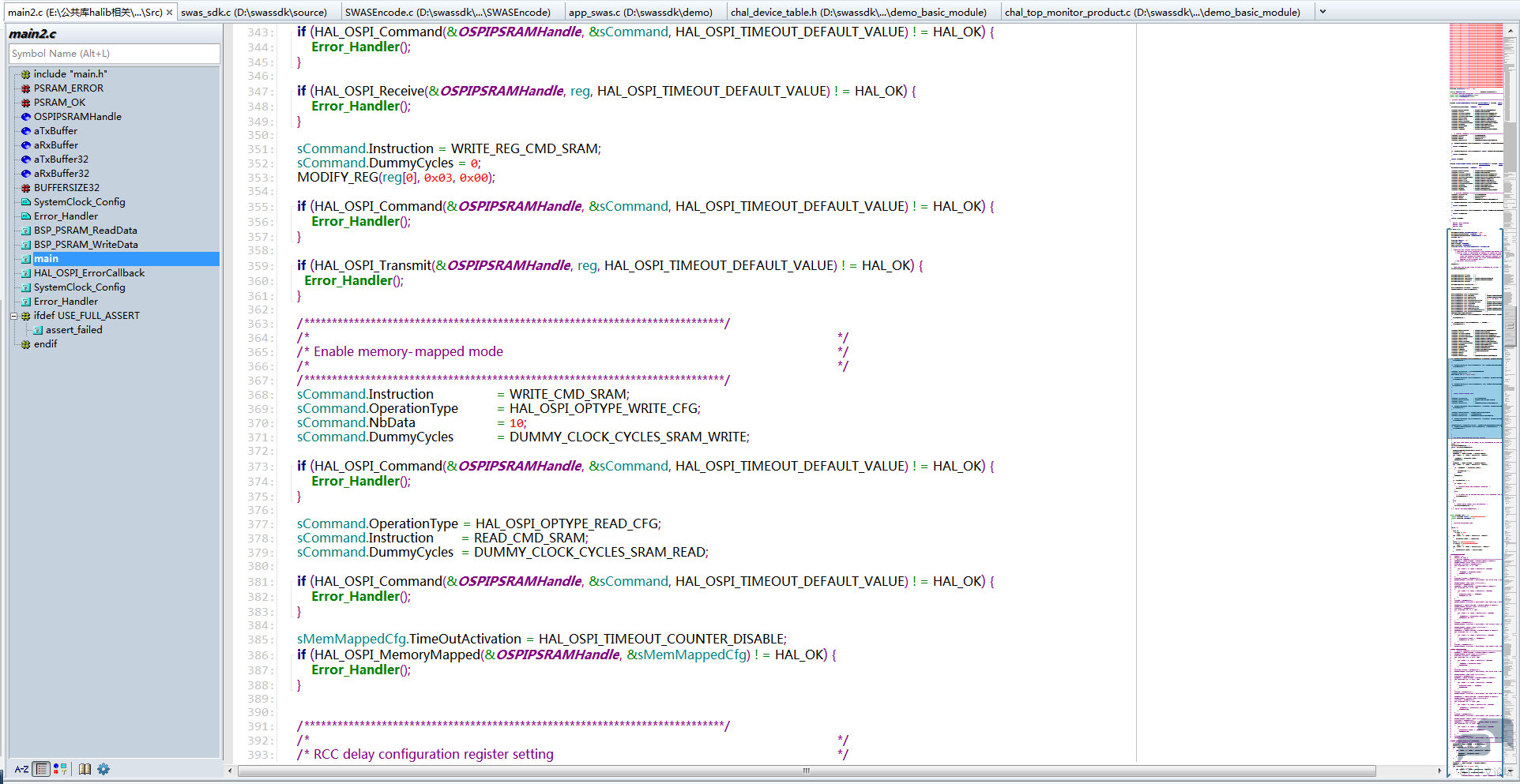This screenshot has width=1520, height=784.
Task: Sort symbols alphabetically with A-Z button
Action: tap(21, 769)
